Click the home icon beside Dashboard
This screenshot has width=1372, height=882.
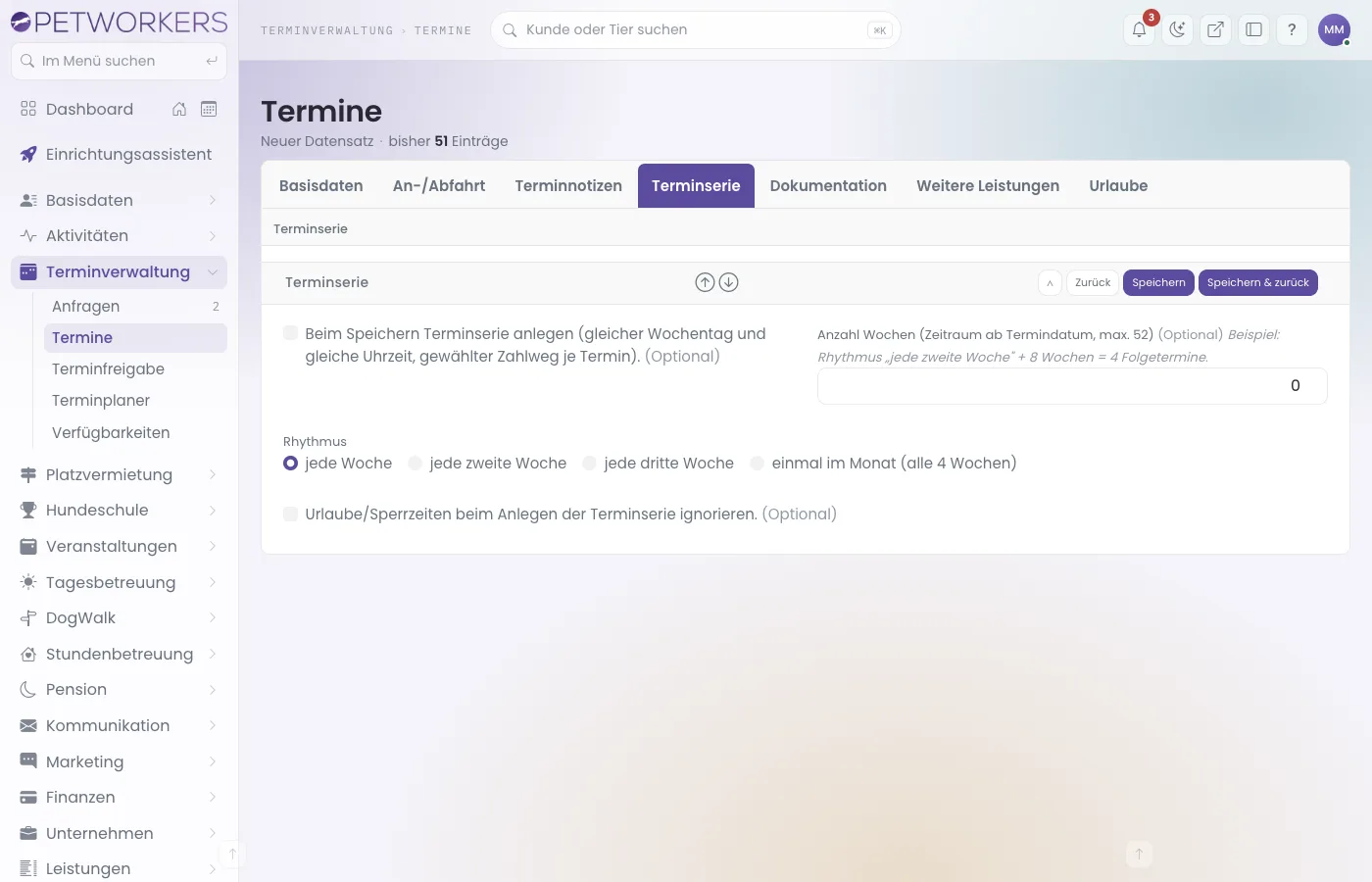179,109
